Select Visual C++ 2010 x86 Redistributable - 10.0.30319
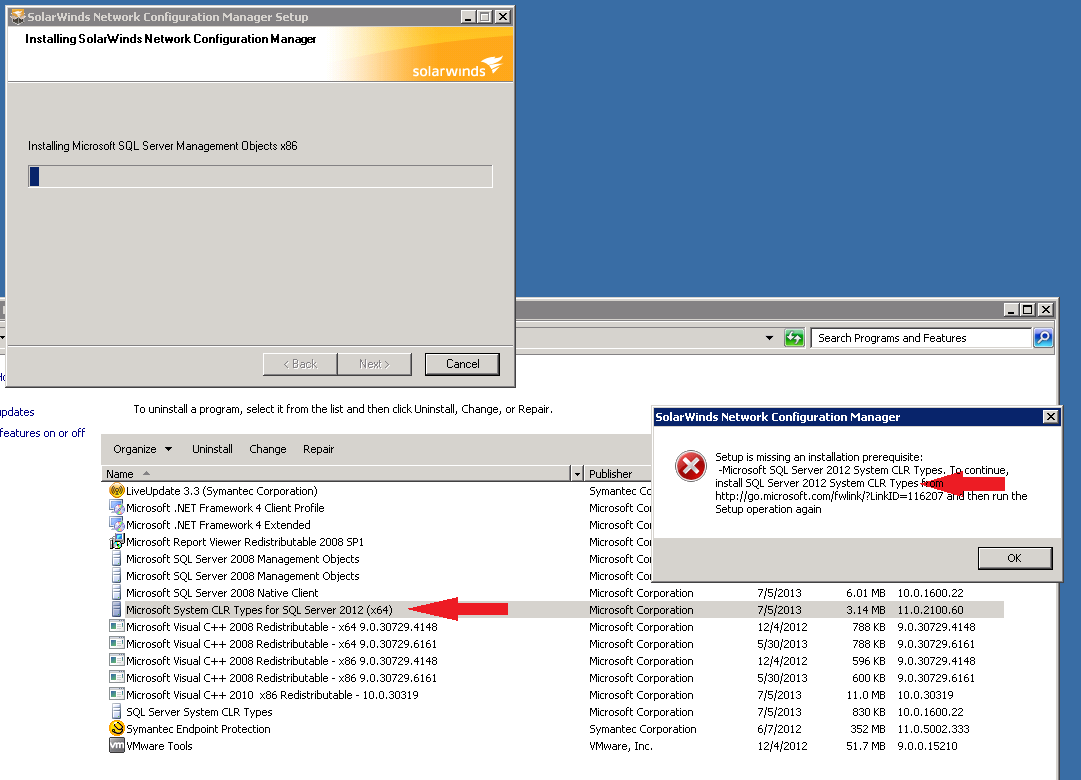1081x780 pixels. tap(272, 694)
